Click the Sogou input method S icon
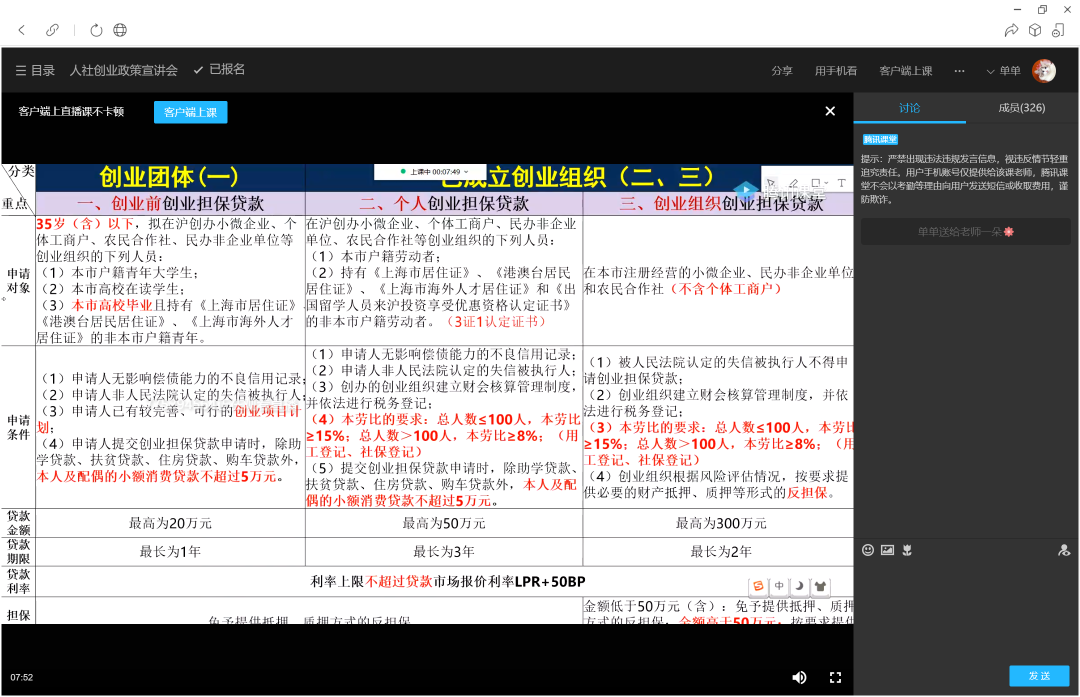The height and width of the screenshot is (697, 1080). coord(758,585)
